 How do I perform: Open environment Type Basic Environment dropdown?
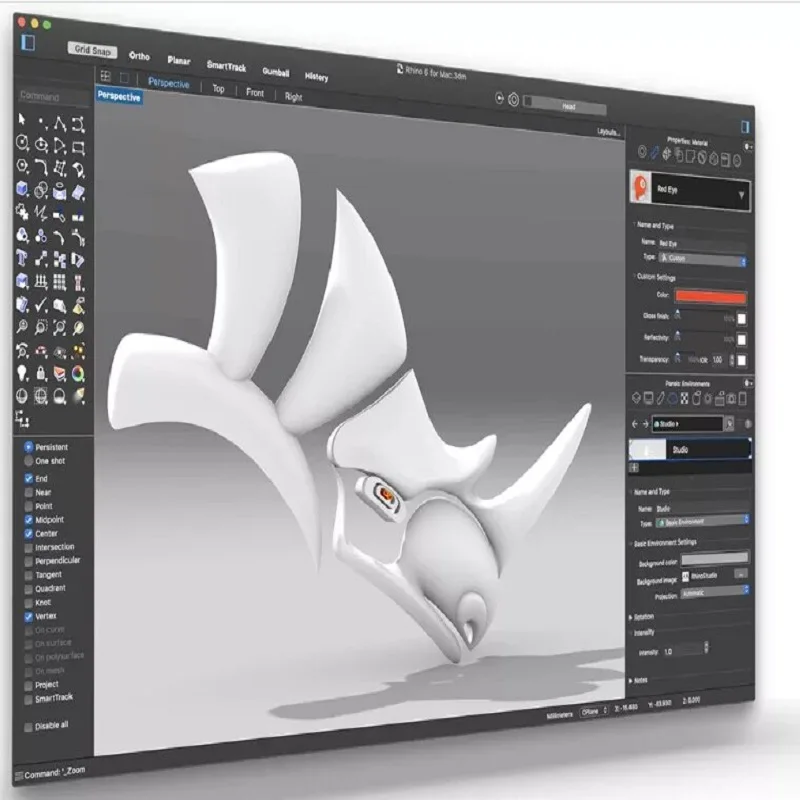702,521
